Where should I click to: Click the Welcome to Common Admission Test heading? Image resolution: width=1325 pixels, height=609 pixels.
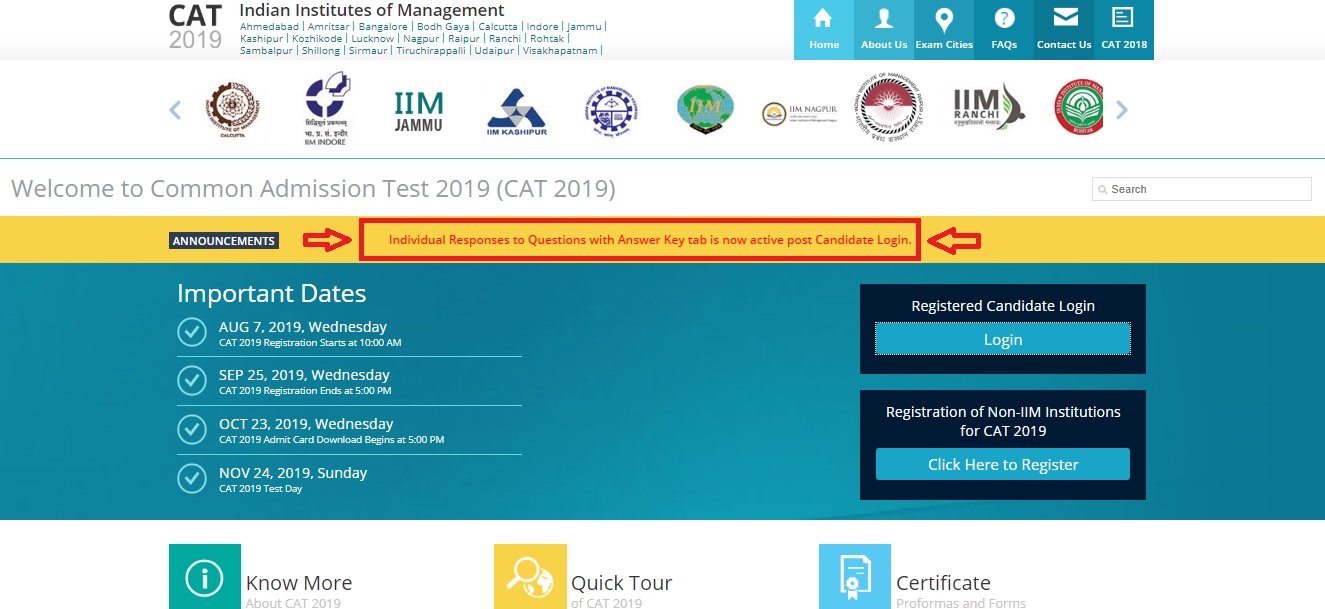[x=313, y=188]
